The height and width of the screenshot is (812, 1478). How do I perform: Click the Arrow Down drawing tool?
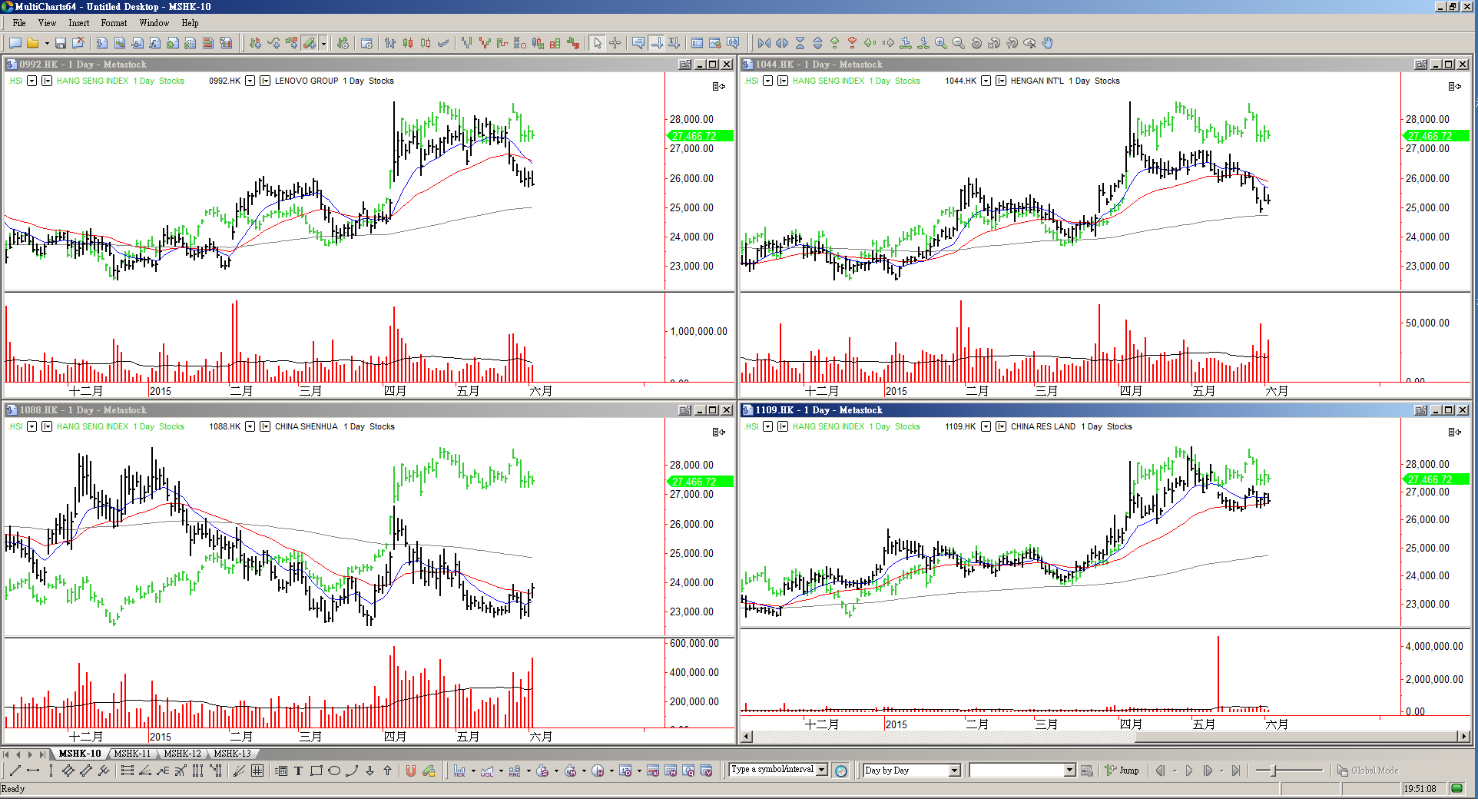[369, 771]
